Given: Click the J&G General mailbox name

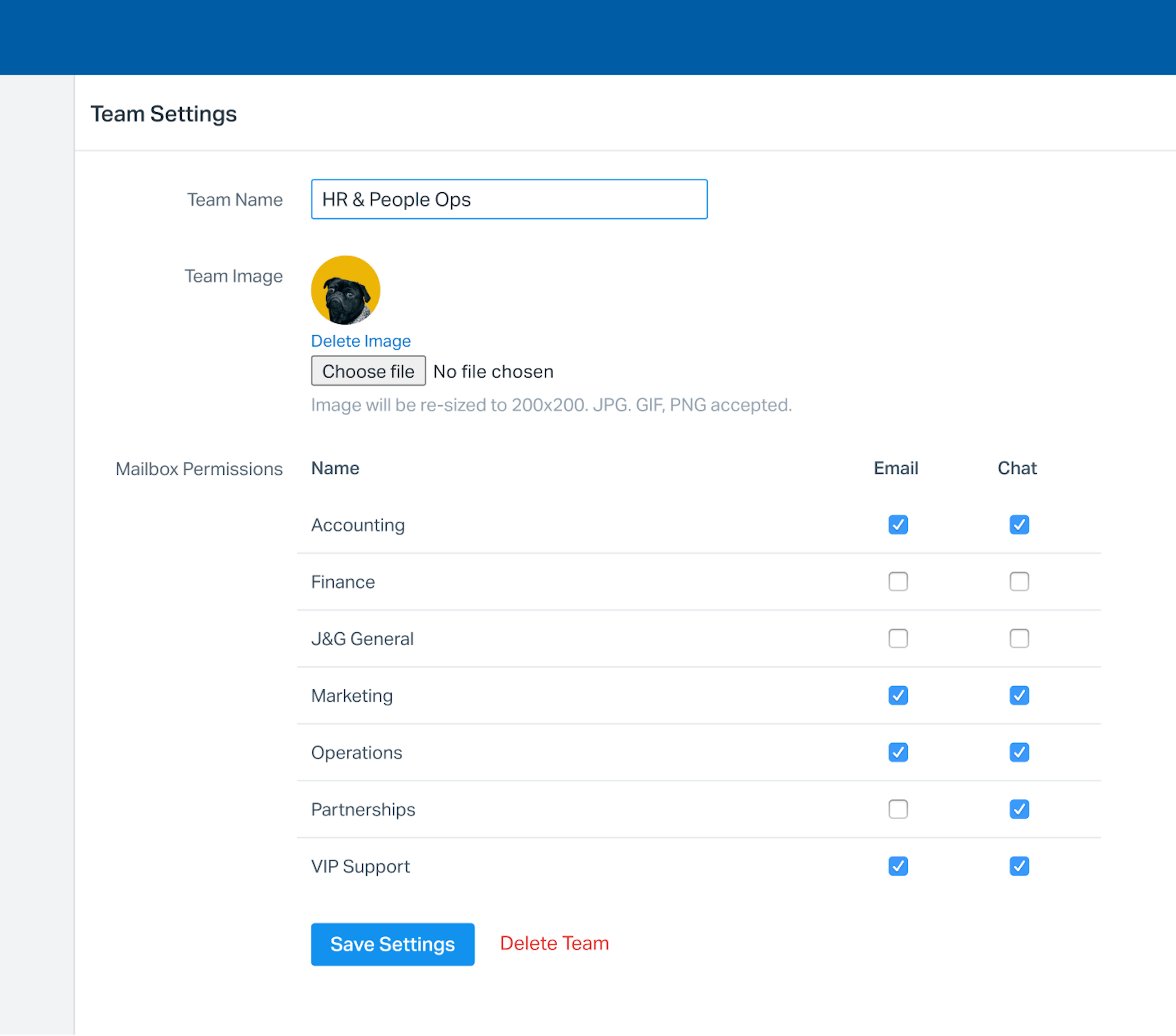Looking at the screenshot, I should pos(363,639).
